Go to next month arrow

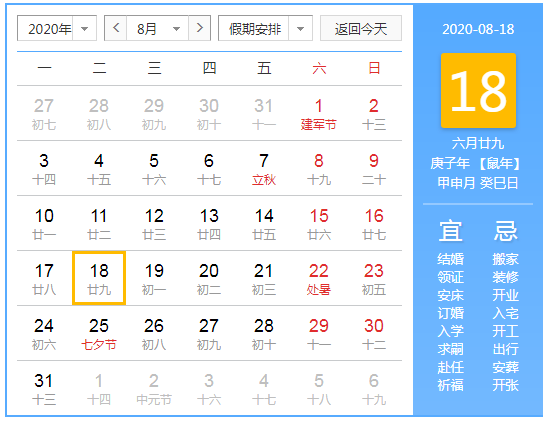tap(199, 28)
